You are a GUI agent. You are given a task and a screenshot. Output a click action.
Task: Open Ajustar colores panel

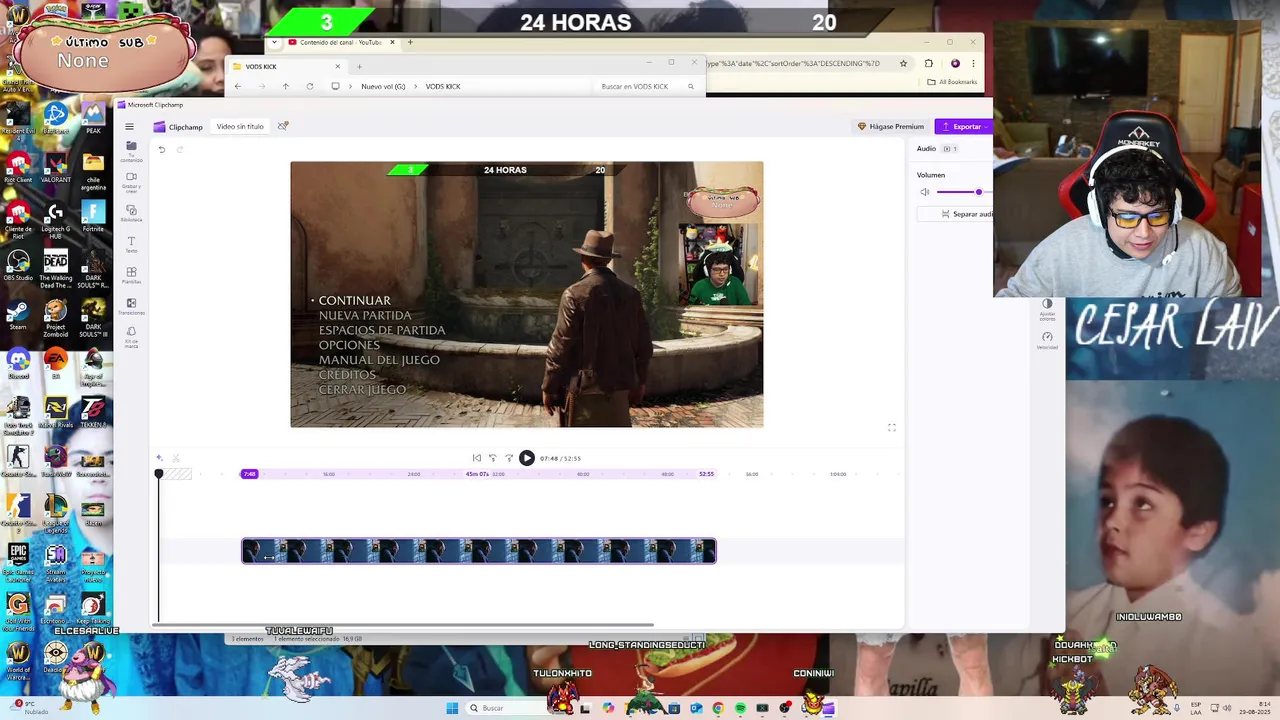1047,307
